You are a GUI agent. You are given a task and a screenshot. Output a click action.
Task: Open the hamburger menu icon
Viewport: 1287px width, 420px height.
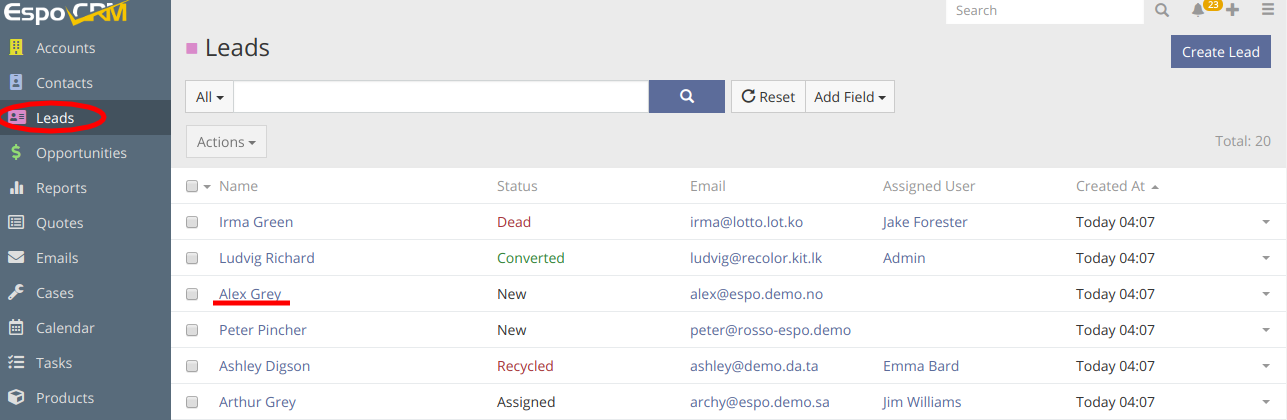point(1268,10)
